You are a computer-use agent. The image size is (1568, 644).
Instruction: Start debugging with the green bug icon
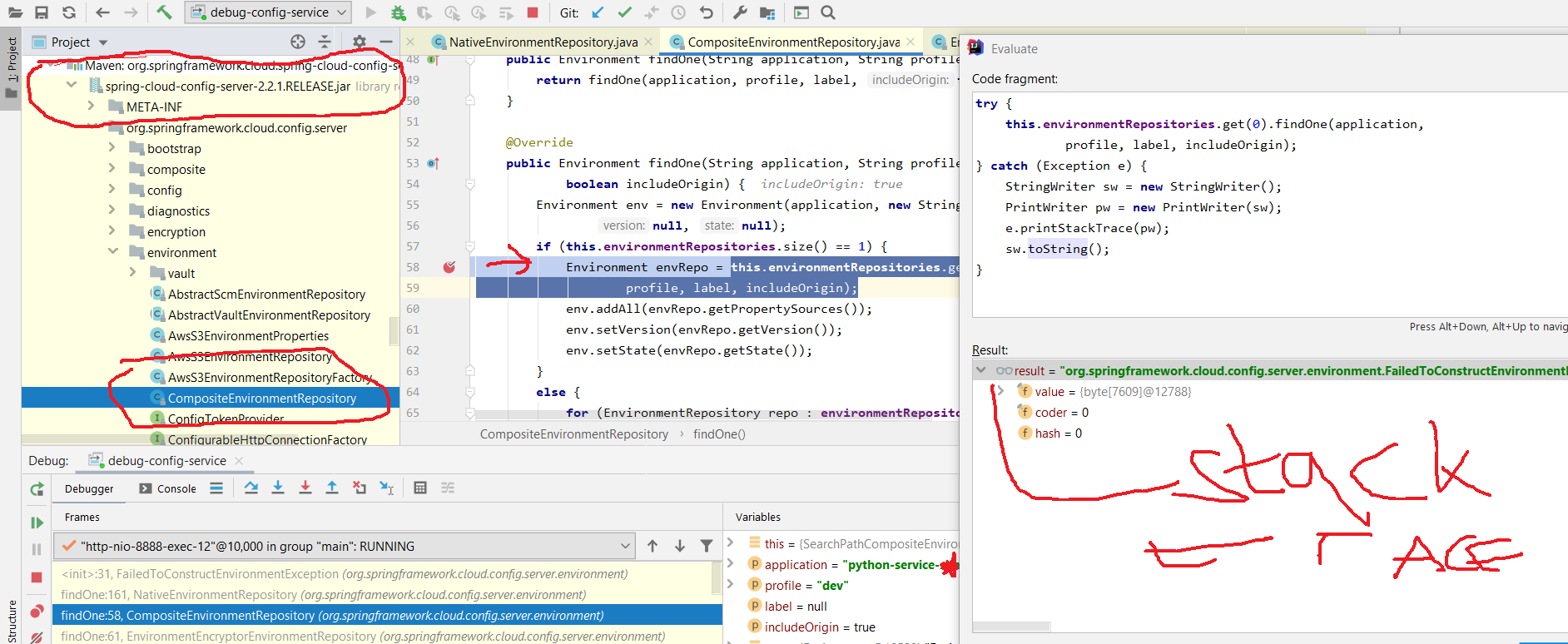tap(398, 12)
